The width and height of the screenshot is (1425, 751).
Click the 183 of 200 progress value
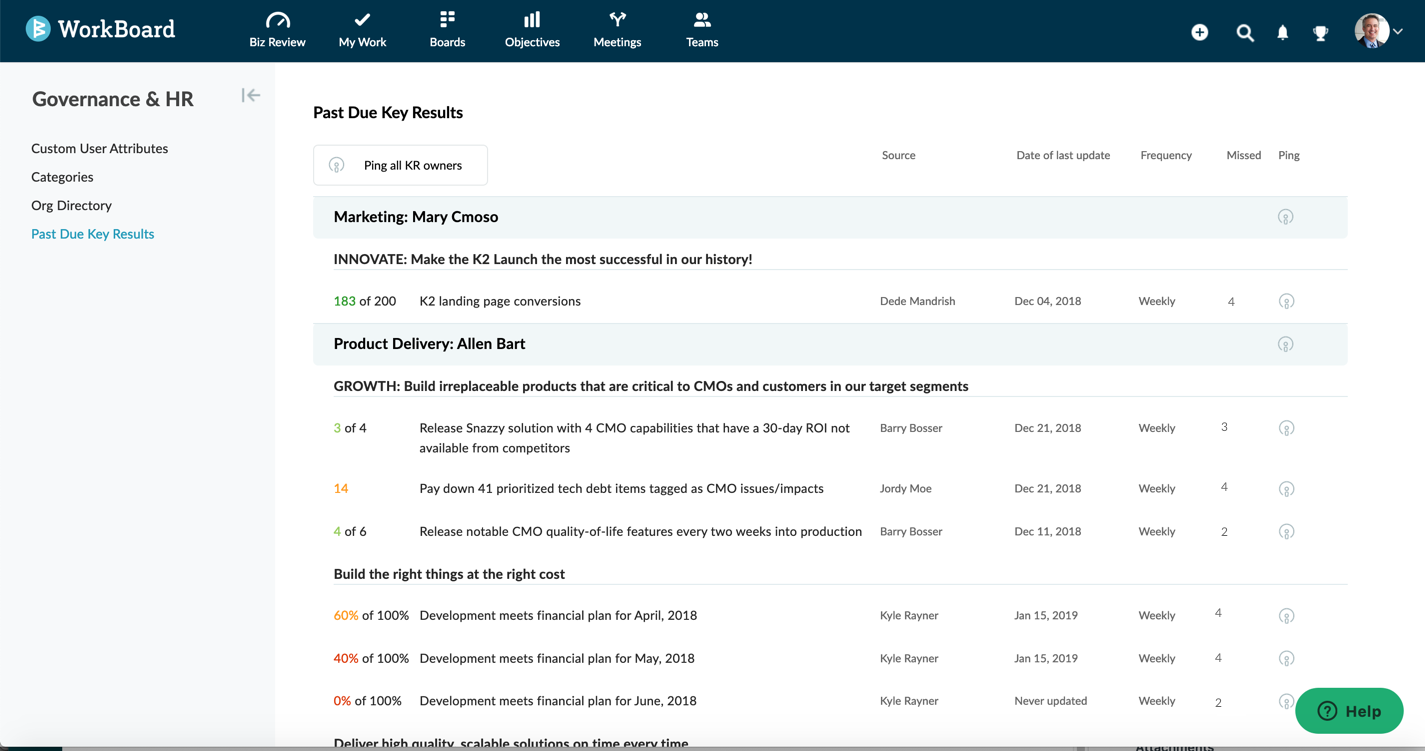(364, 301)
